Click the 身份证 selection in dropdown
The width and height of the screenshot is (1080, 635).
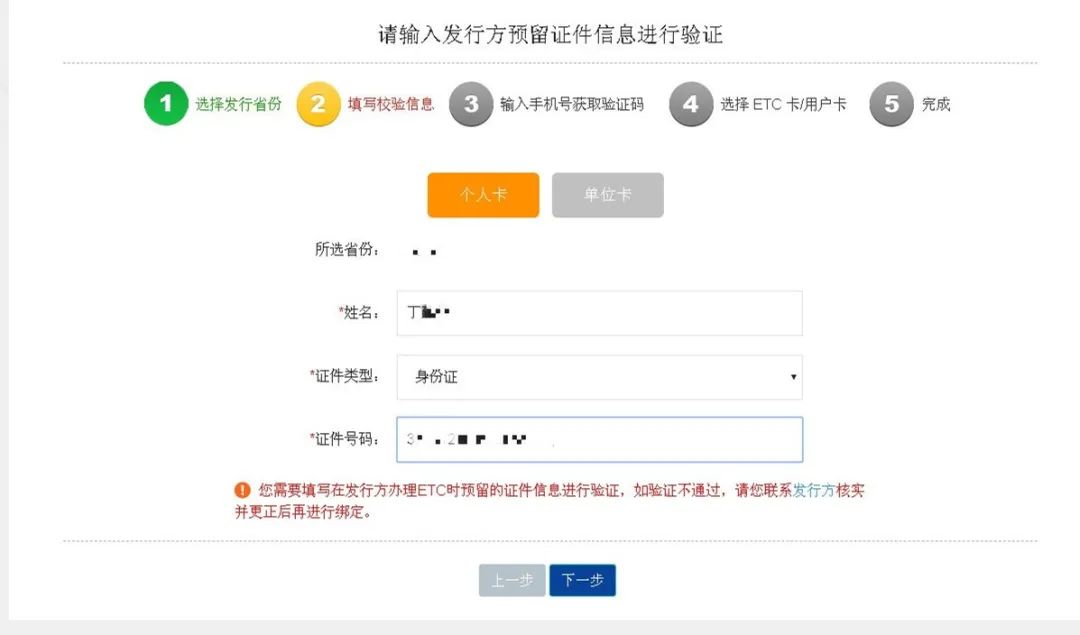coord(436,377)
